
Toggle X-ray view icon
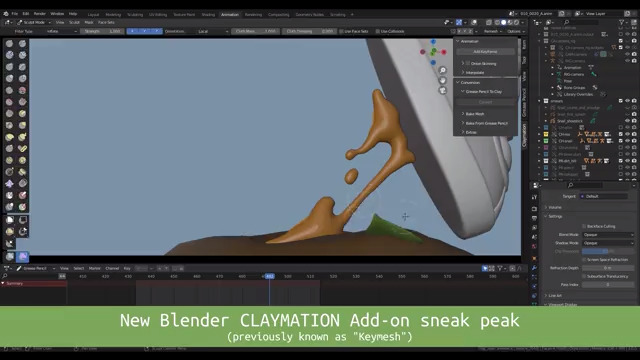coord(489,22)
